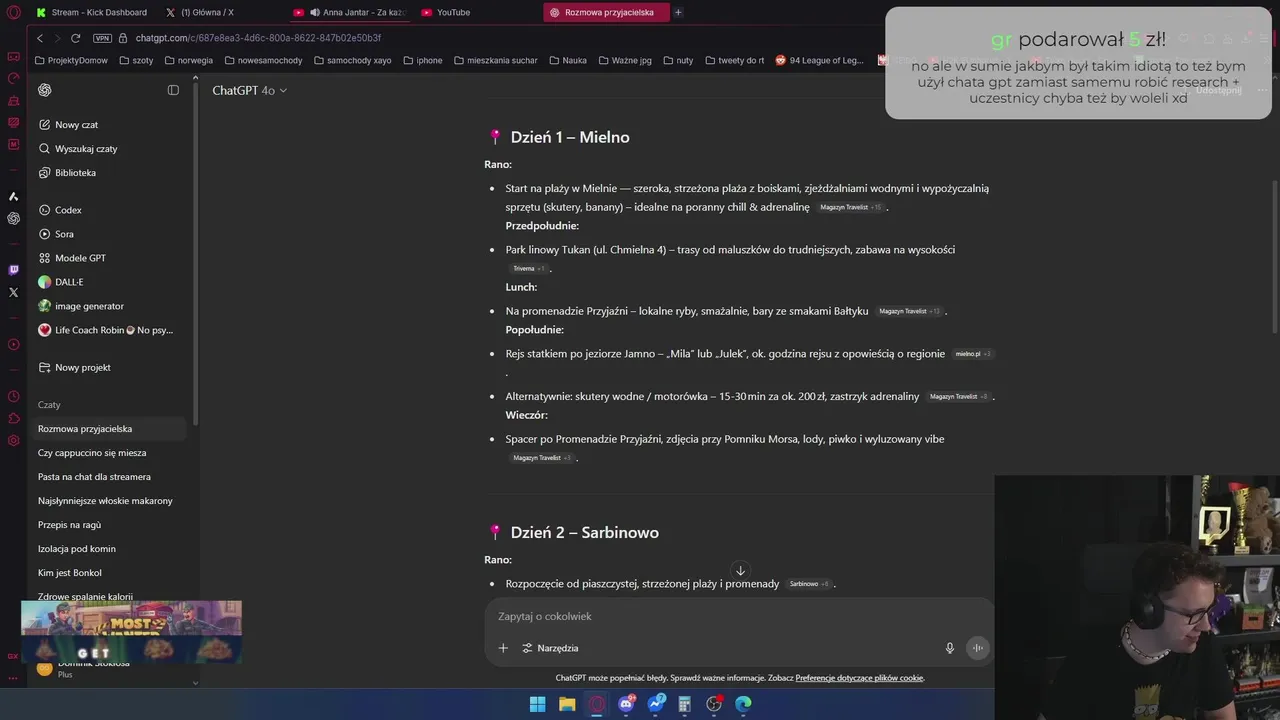Open Nauka bookmark folder

click(x=567, y=60)
